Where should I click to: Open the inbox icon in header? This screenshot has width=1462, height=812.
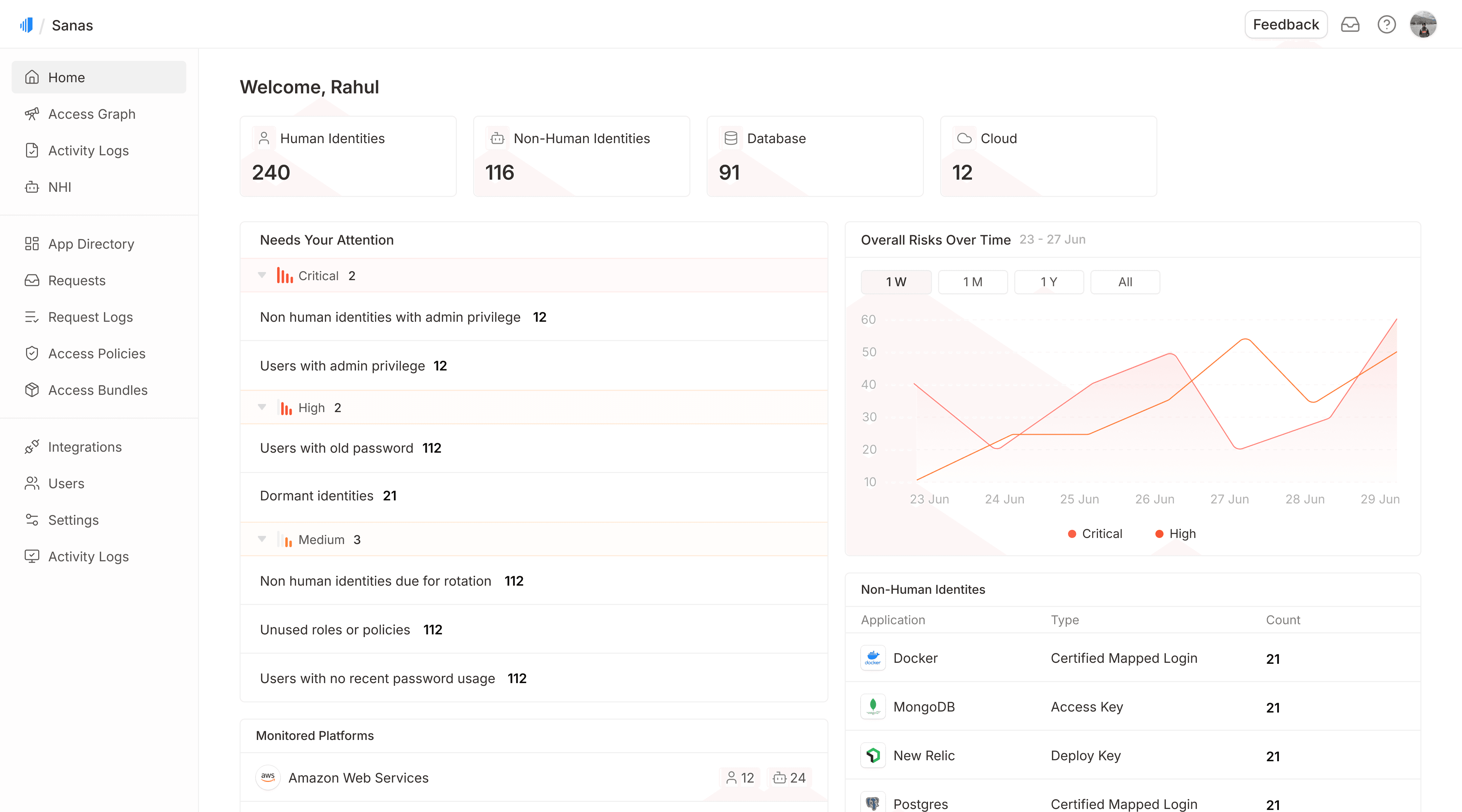[1350, 25]
